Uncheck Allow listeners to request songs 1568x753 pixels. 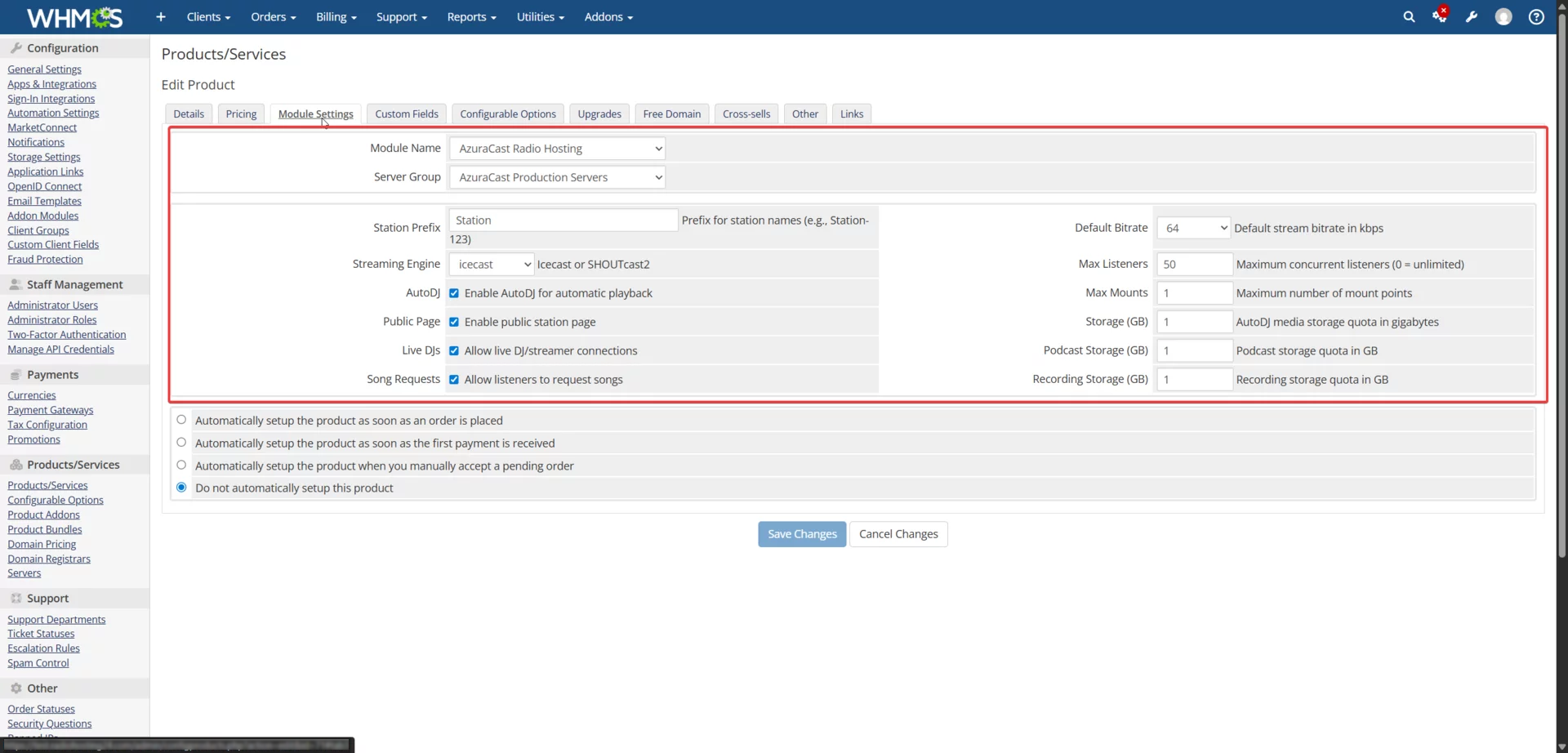(x=455, y=379)
